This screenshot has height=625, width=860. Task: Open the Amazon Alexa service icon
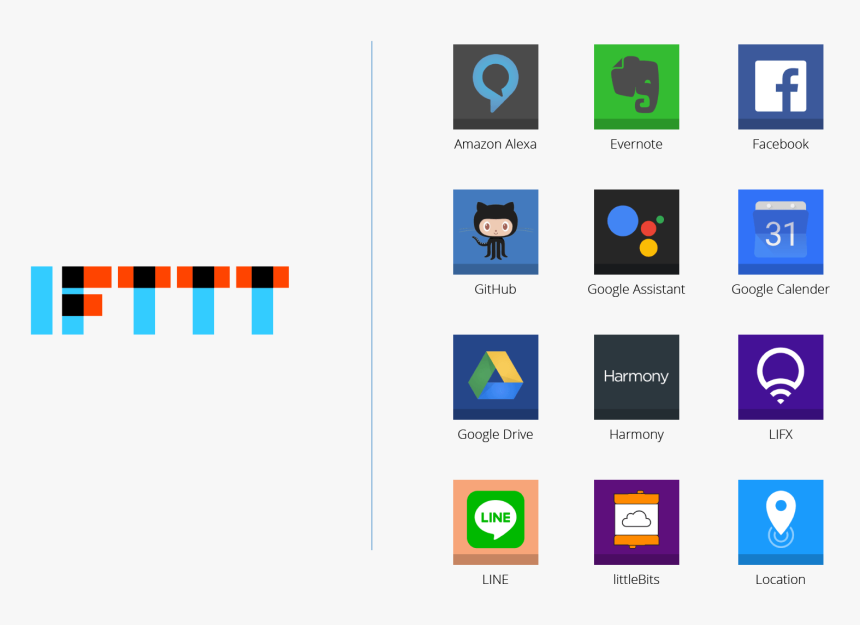(495, 87)
